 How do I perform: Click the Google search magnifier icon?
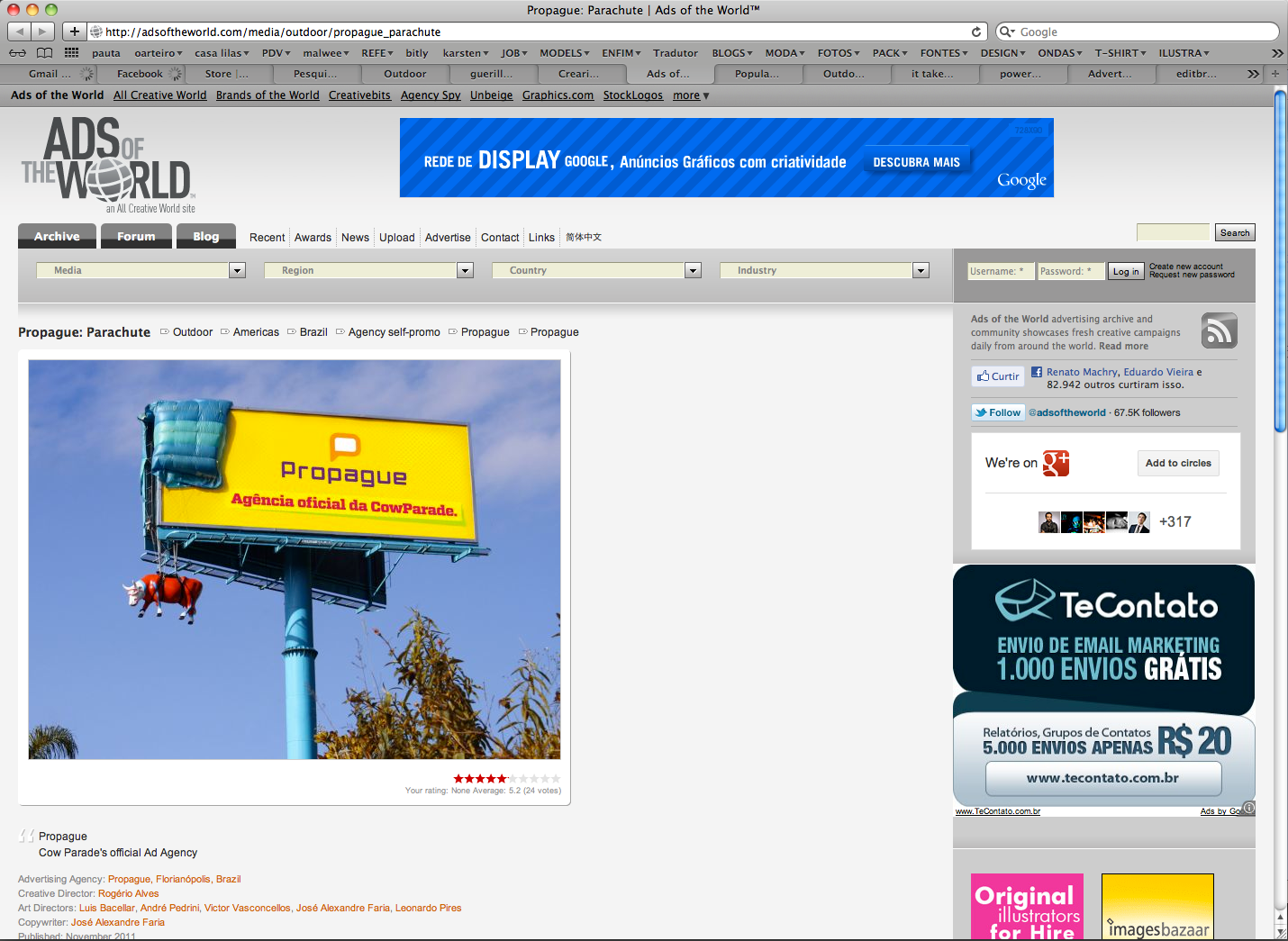(x=1008, y=32)
